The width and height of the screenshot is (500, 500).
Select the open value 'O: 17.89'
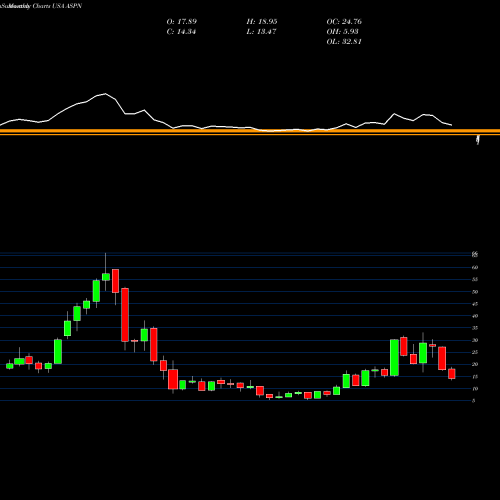(x=182, y=21)
